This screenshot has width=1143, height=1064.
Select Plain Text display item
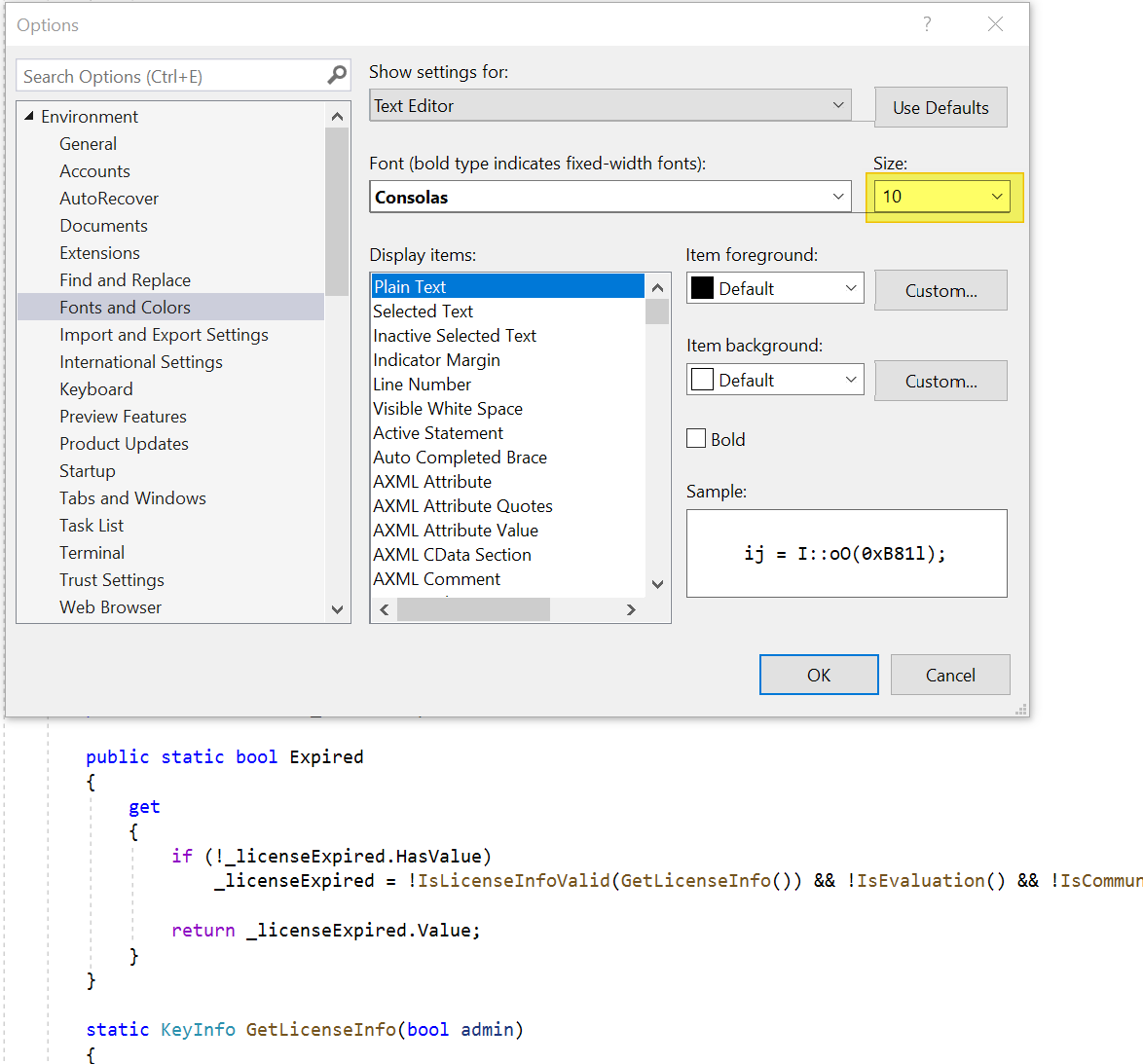point(507,286)
